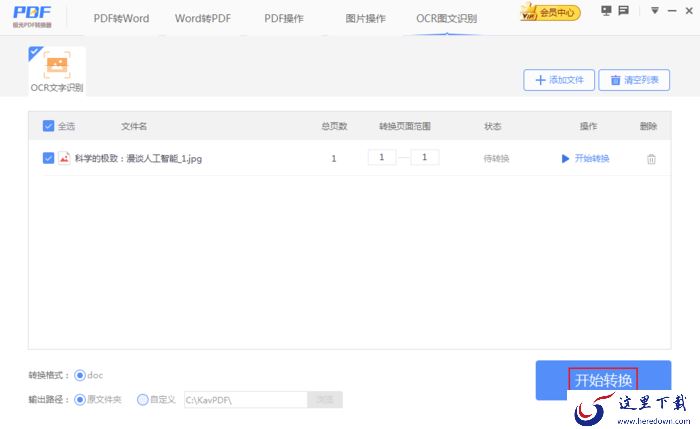Select the 原文件夹 output radio button

pos(80,400)
